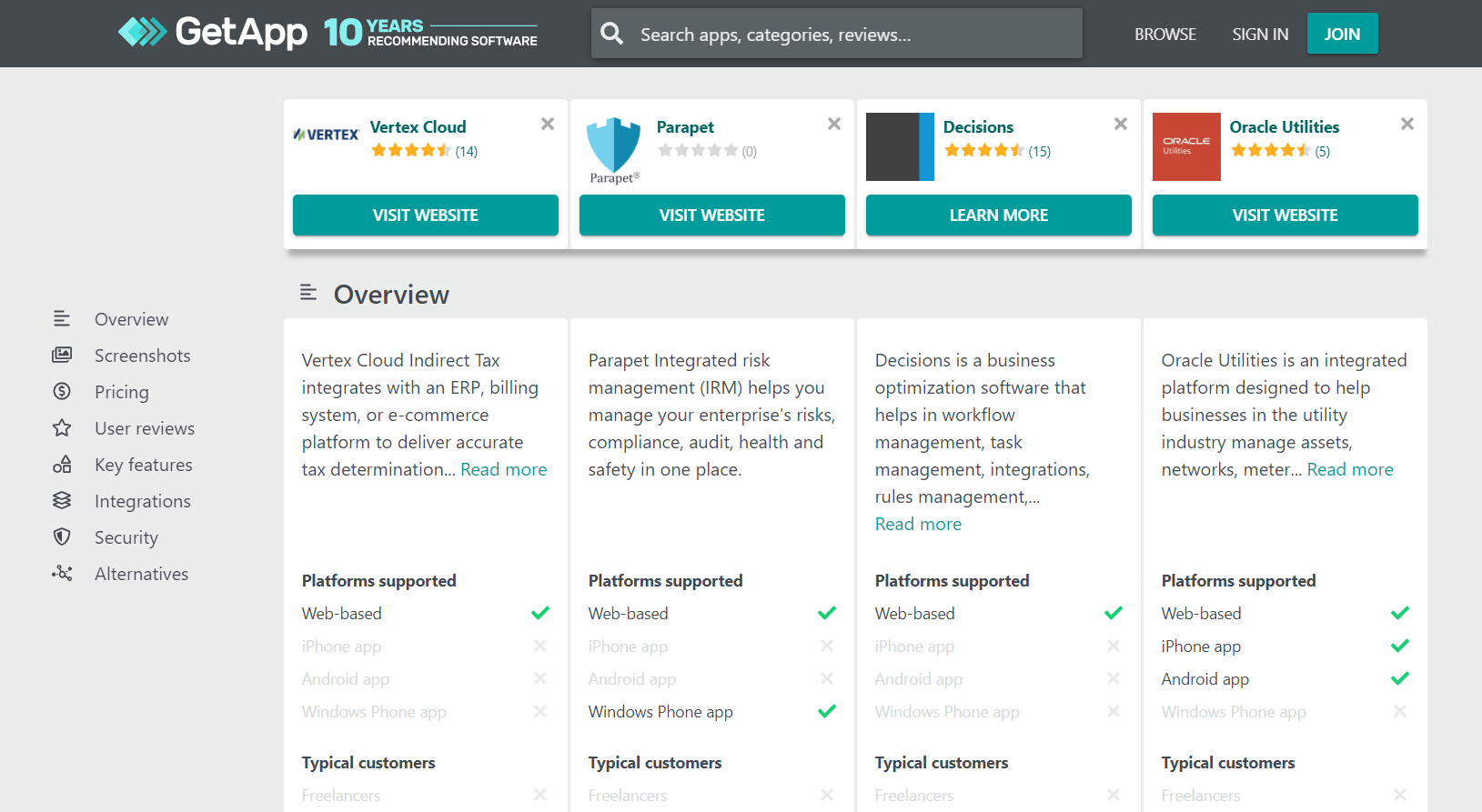Go to Integrations section
This screenshot has width=1482, height=812.
tap(143, 501)
